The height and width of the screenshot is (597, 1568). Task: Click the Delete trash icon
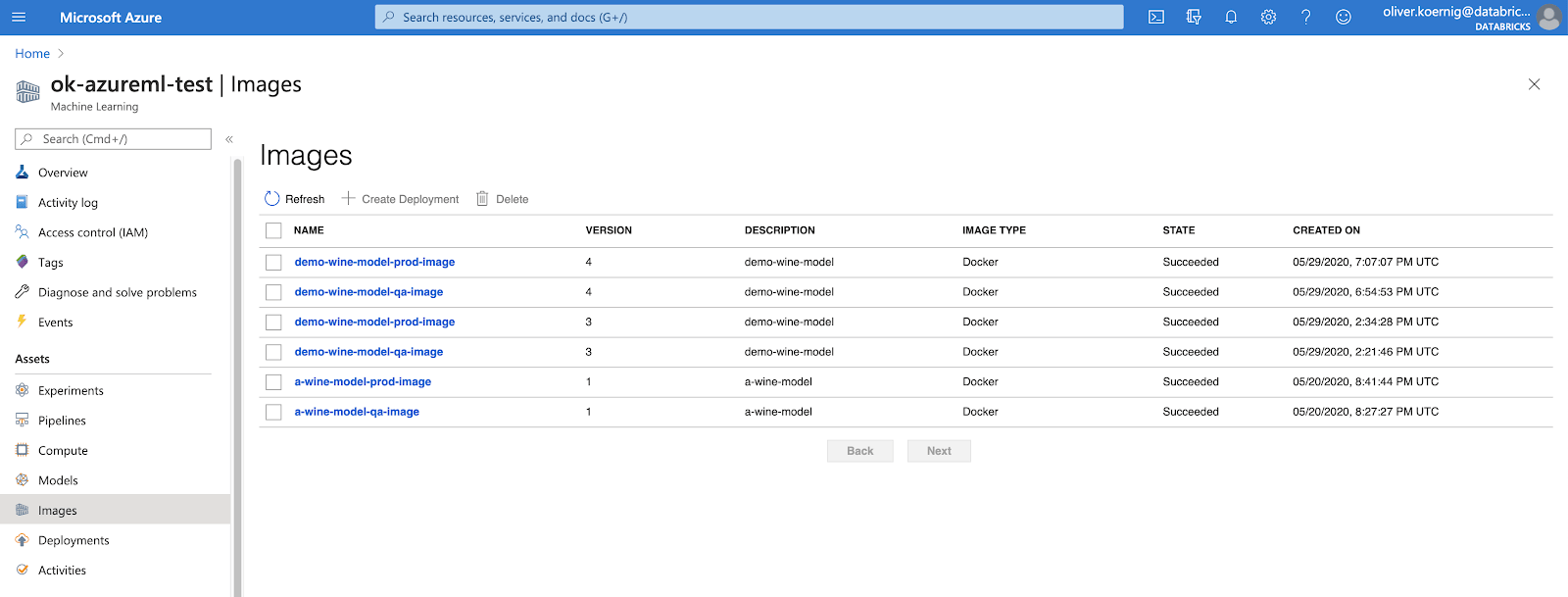point(482,199)
